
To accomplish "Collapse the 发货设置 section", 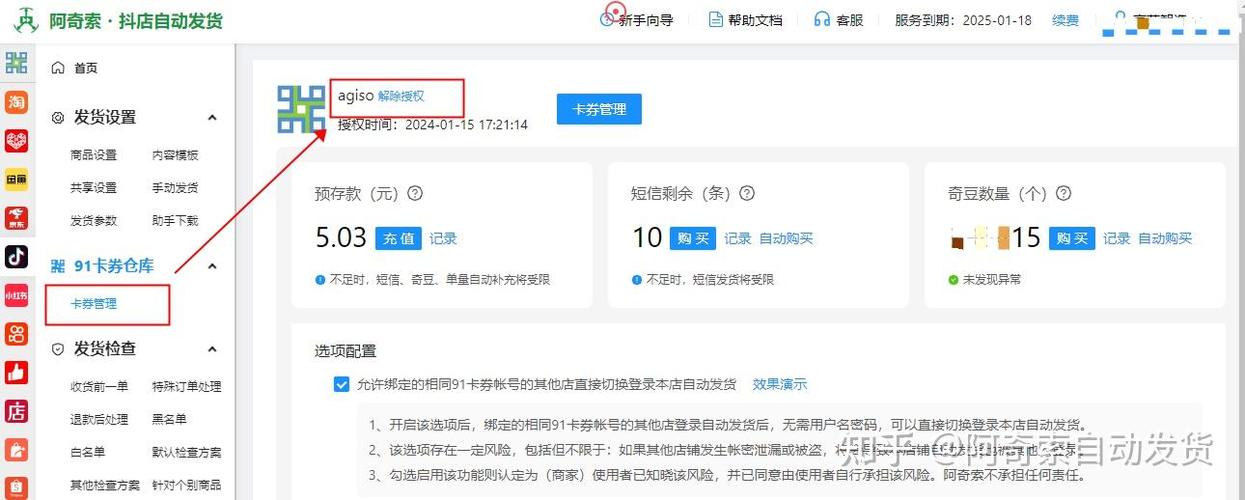I will pos(212,117).
